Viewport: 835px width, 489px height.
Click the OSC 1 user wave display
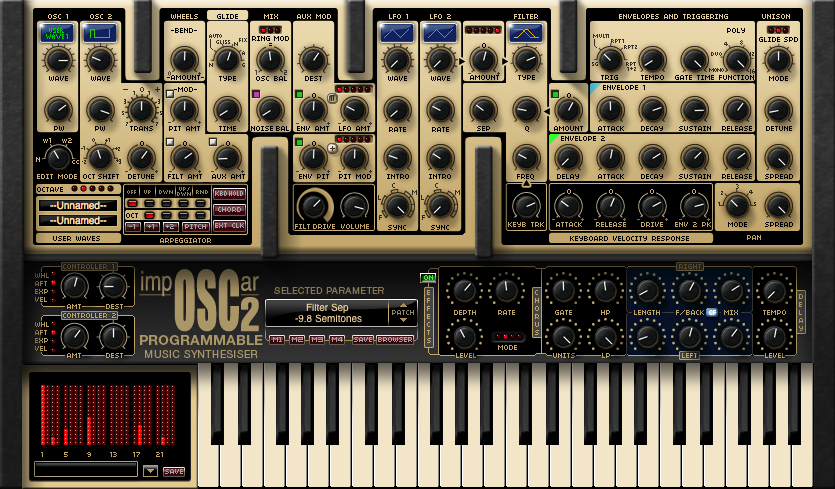58,35
